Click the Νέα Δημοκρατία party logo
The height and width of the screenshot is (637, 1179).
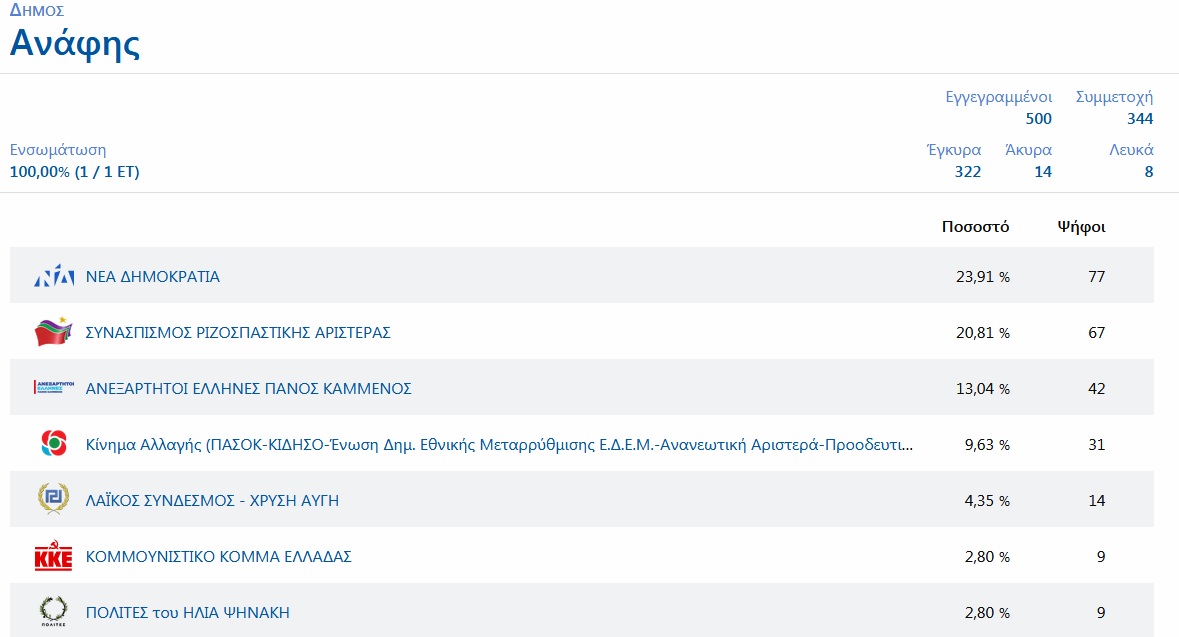[54, 277]
